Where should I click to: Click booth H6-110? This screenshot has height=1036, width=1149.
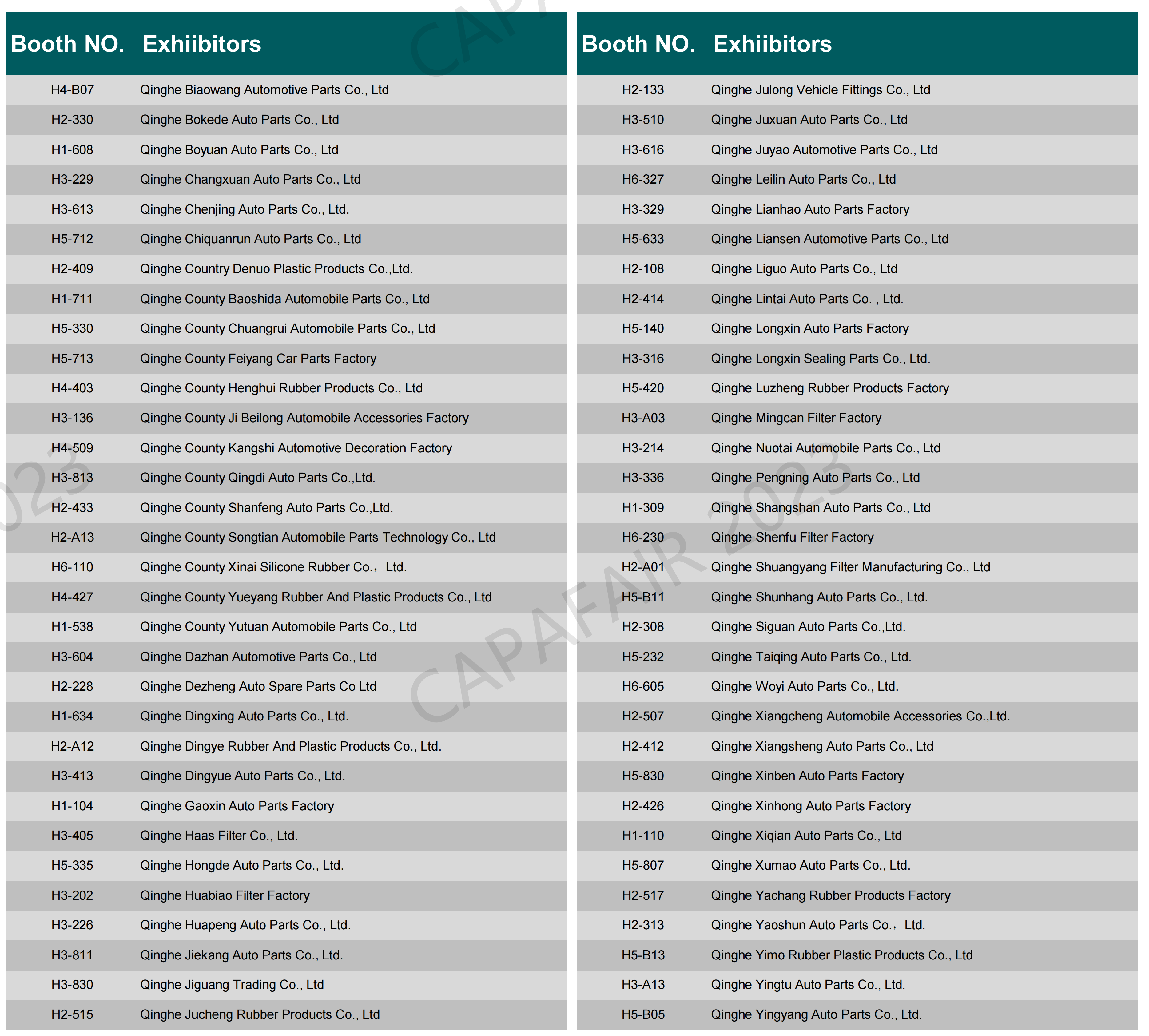[x=72, y=567]
